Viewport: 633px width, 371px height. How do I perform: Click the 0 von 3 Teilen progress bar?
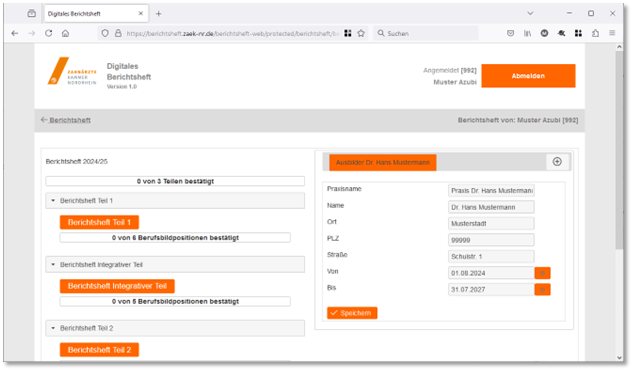[175, 181]
